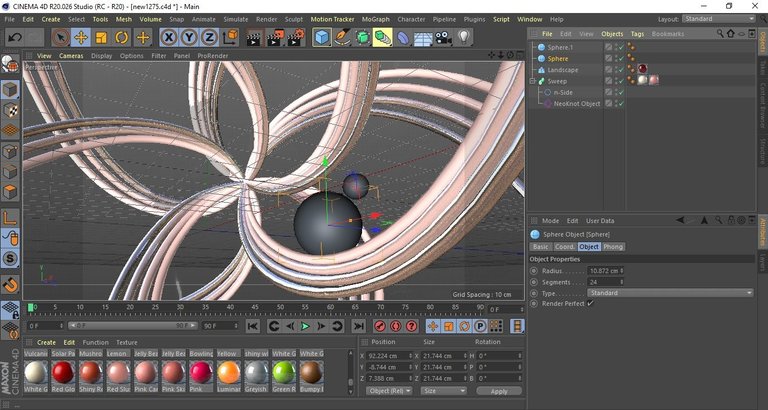This screenshot has width=768, height=410.
Task: Toggle Y axis lock
Action: [x=189, y=38]
